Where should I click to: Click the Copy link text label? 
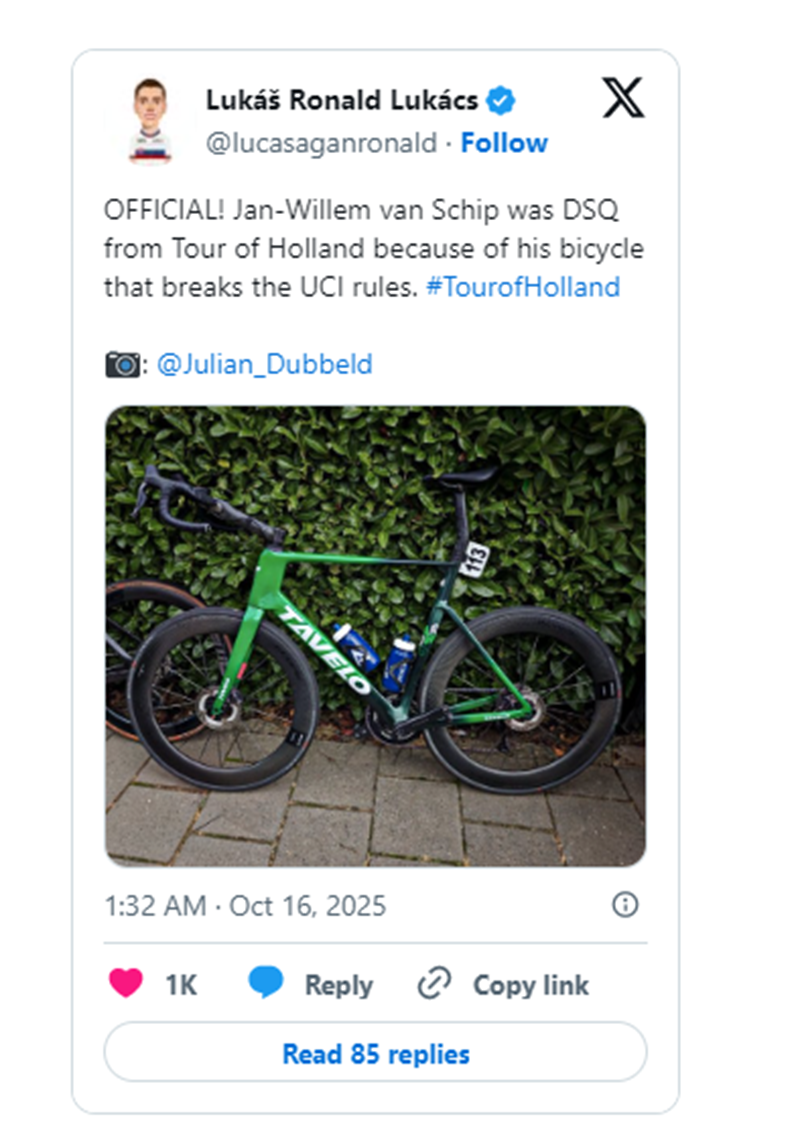point(531,985)
